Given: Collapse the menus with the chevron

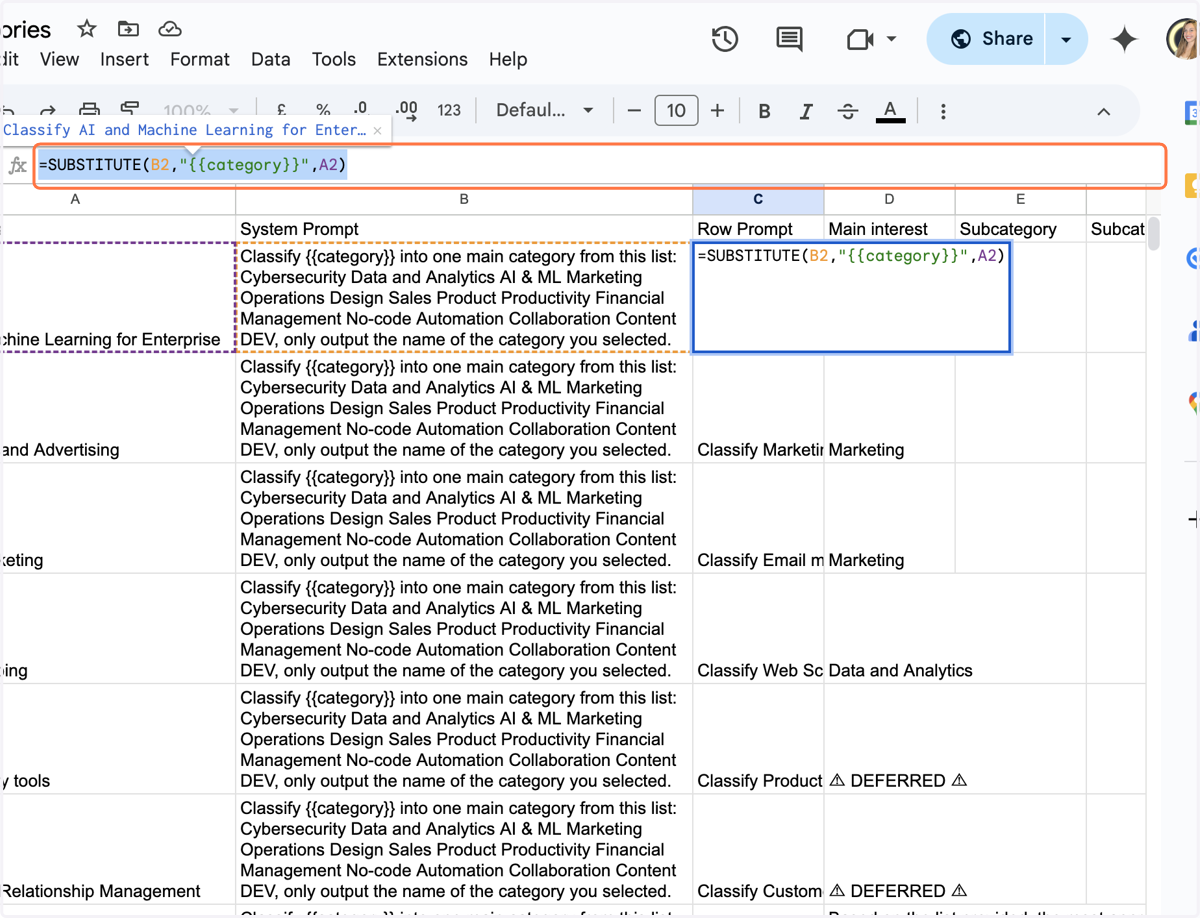Looking at the screenshot, I should (x=1104, y=111).
